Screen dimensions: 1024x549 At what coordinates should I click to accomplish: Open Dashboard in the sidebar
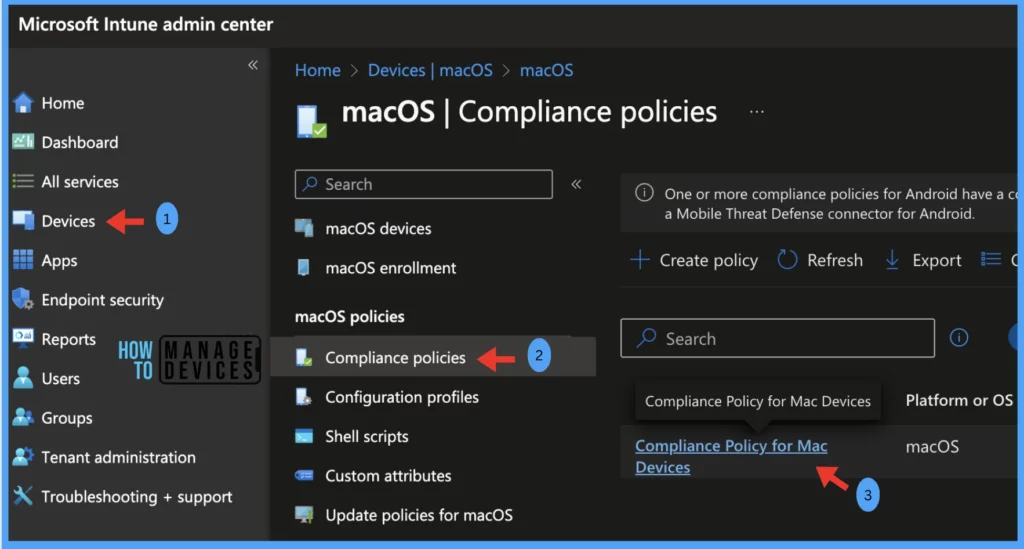point(80,142)
